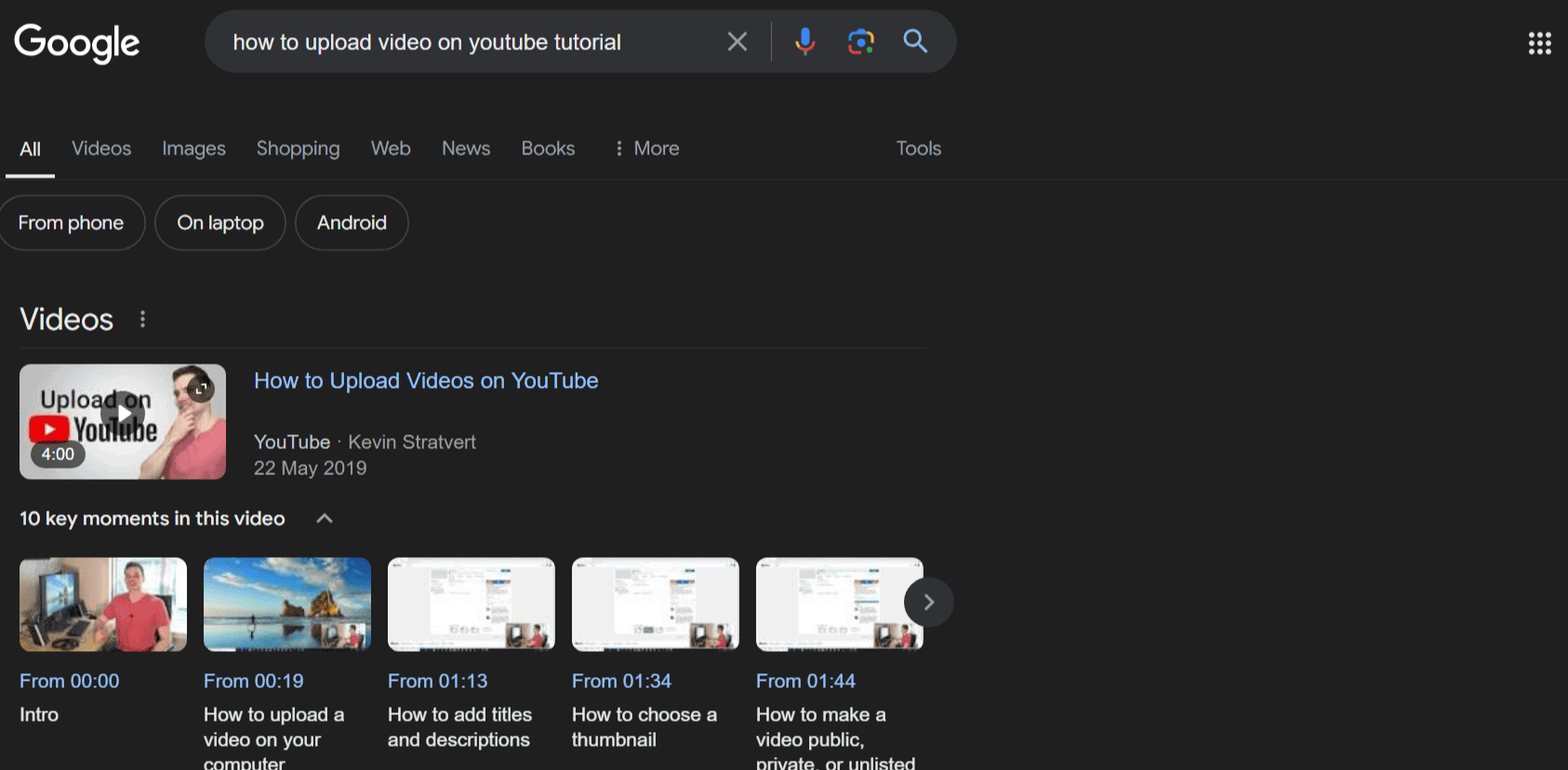Go to the Books tab
This screenshot has height=770, width=1568.
tap(548, 149)
